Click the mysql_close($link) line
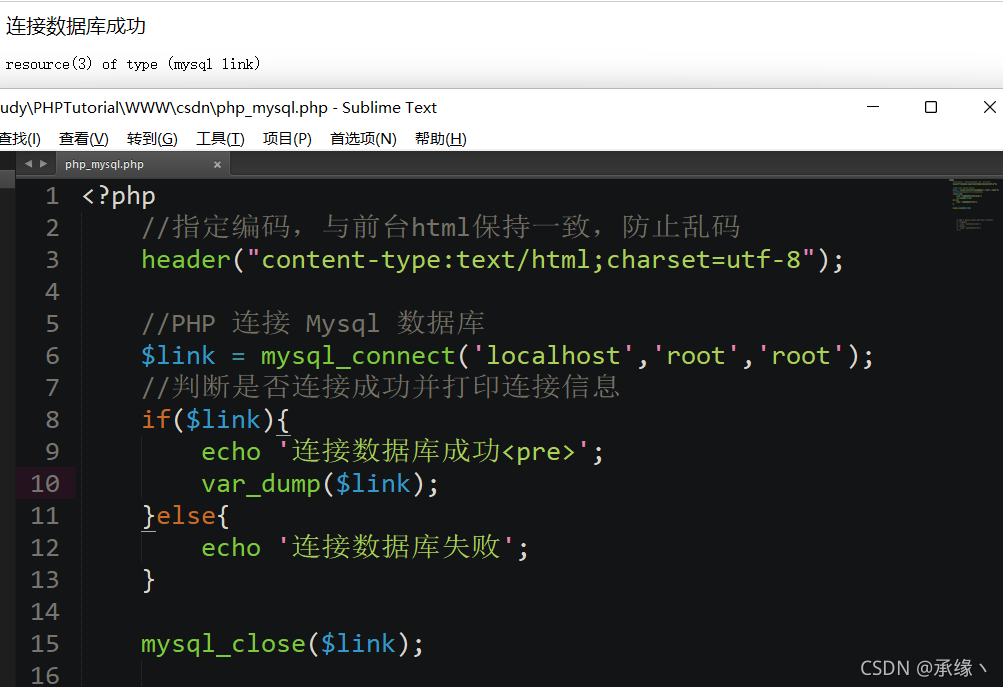1003x687 pixels. click(x=282, y=644)
